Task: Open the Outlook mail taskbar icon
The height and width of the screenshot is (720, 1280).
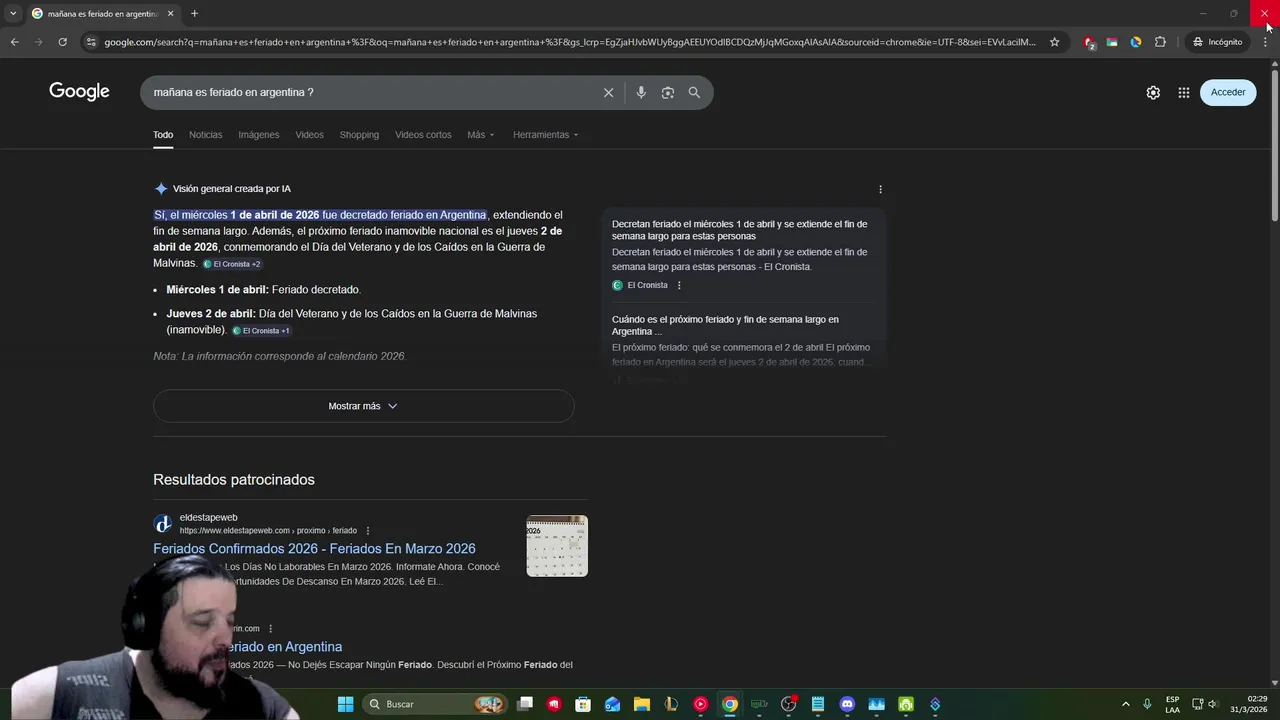Action: pos(612,704)
